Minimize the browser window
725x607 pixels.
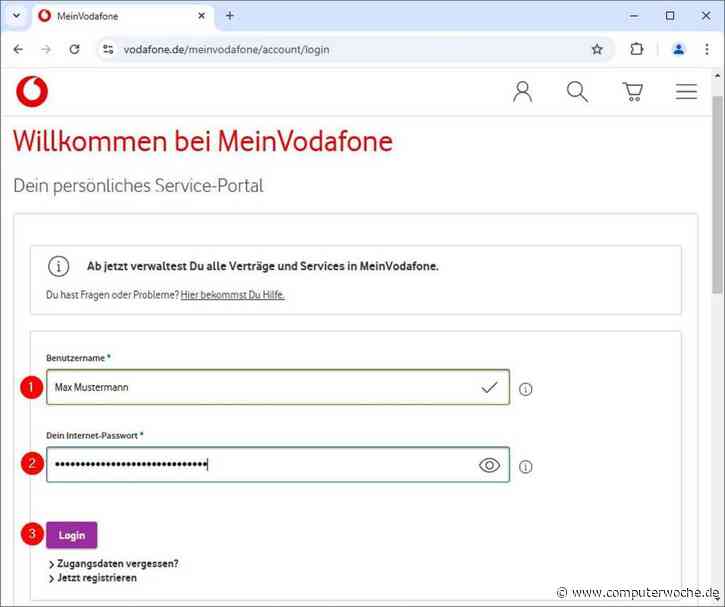point(634,16)
